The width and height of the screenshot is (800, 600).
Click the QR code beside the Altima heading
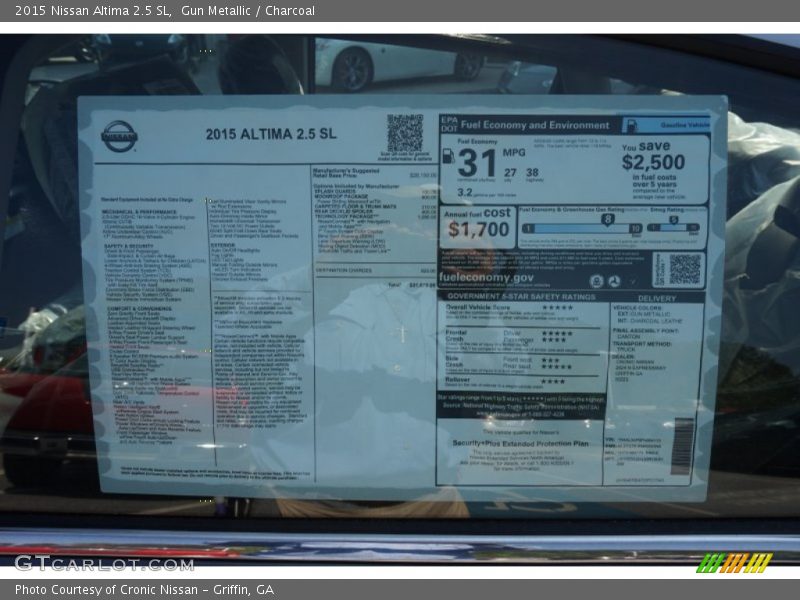click(x=405, y=133)
